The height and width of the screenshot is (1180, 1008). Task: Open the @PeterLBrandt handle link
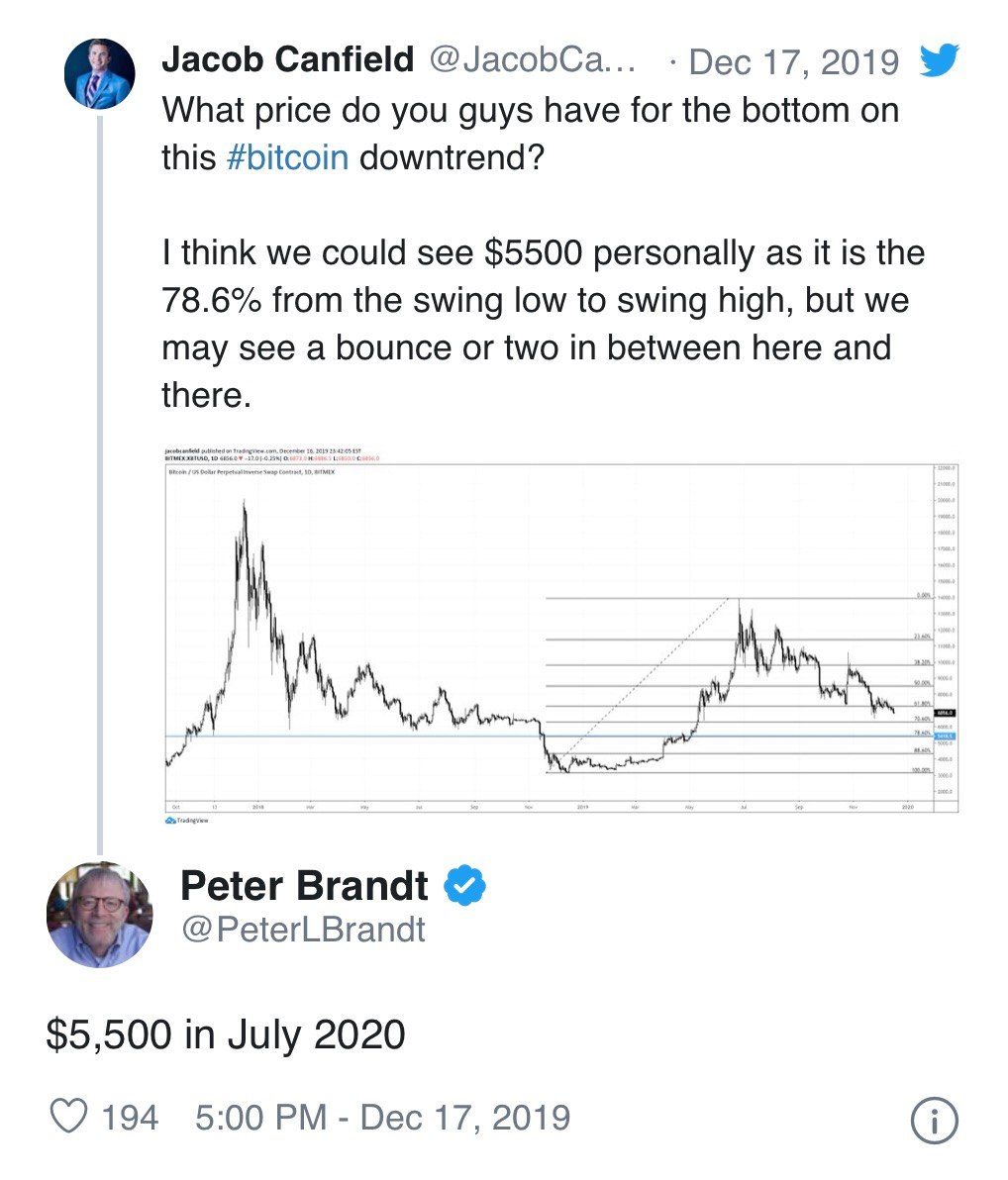click(303, 930)
